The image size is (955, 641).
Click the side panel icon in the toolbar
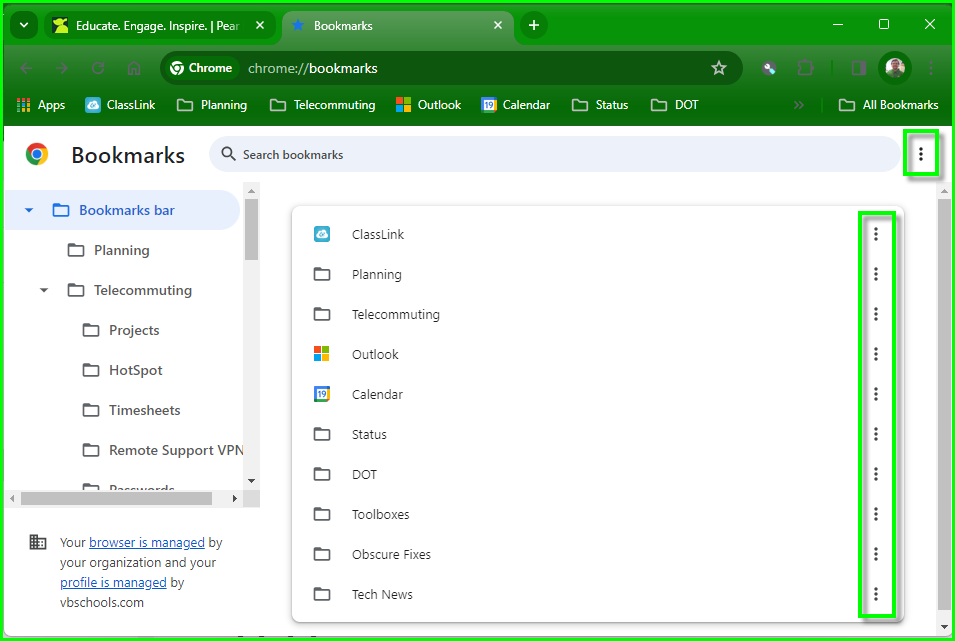click(857, 68)
